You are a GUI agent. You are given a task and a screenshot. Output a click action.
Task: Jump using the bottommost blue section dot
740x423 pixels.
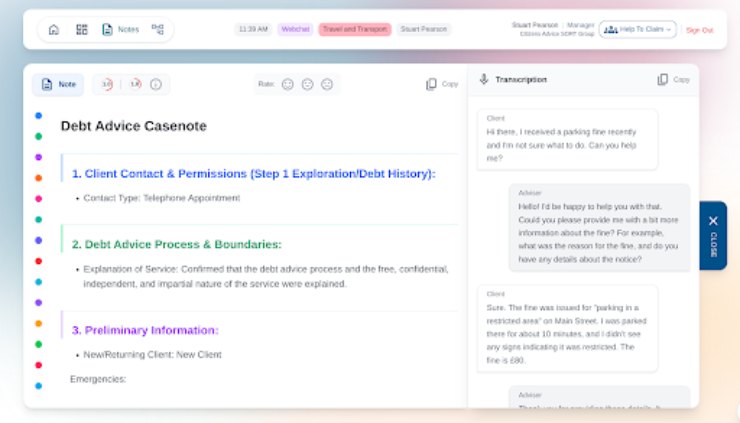pos(39,386)
